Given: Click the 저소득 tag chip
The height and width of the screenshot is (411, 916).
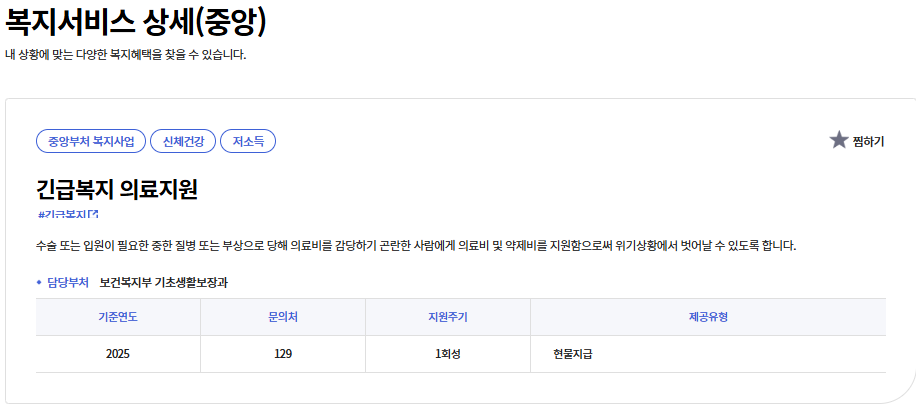Looking at the screenshot, I should (248, 142).
